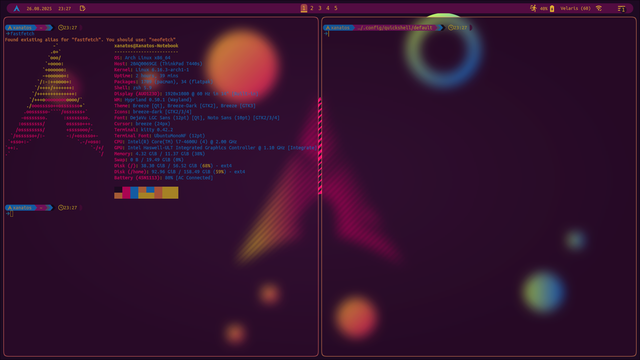Click the Theme Breeze line
Screen dimensions: 640x360
point(185,106)
